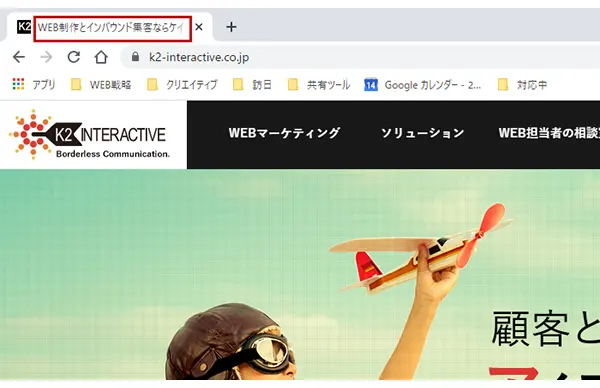
Task: Open the 共有ツール bookmark folder
Action: 319,85
